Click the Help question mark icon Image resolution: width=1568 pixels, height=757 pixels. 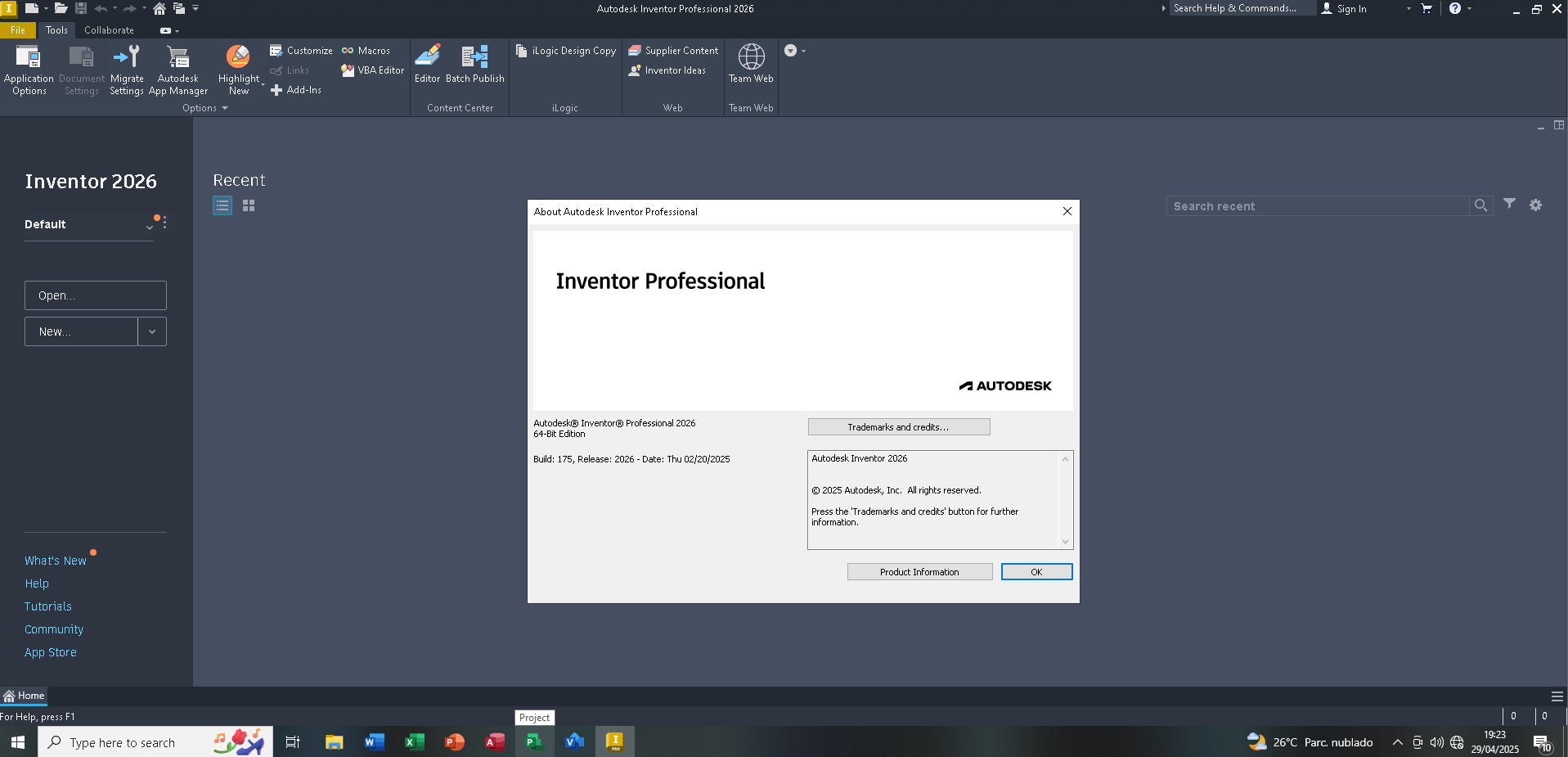click(1455, 8)
